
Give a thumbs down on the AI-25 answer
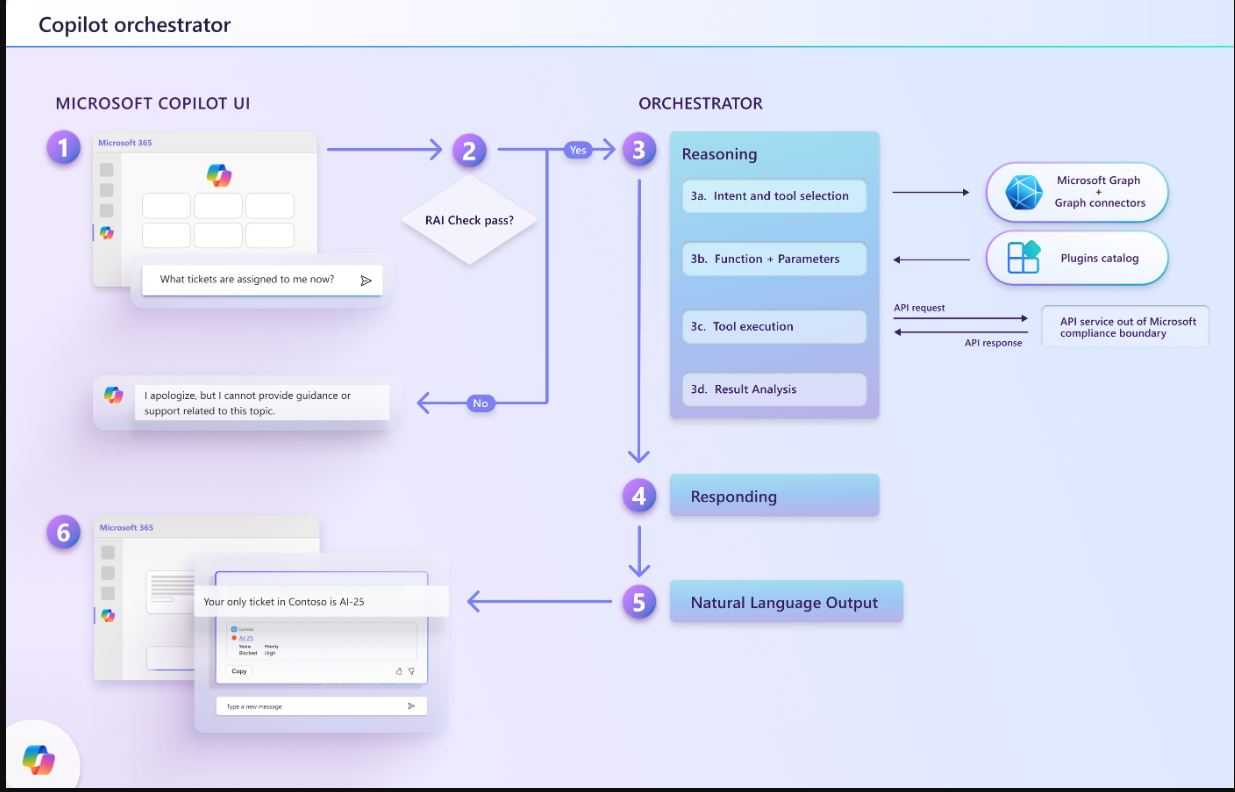coord(411,671)
